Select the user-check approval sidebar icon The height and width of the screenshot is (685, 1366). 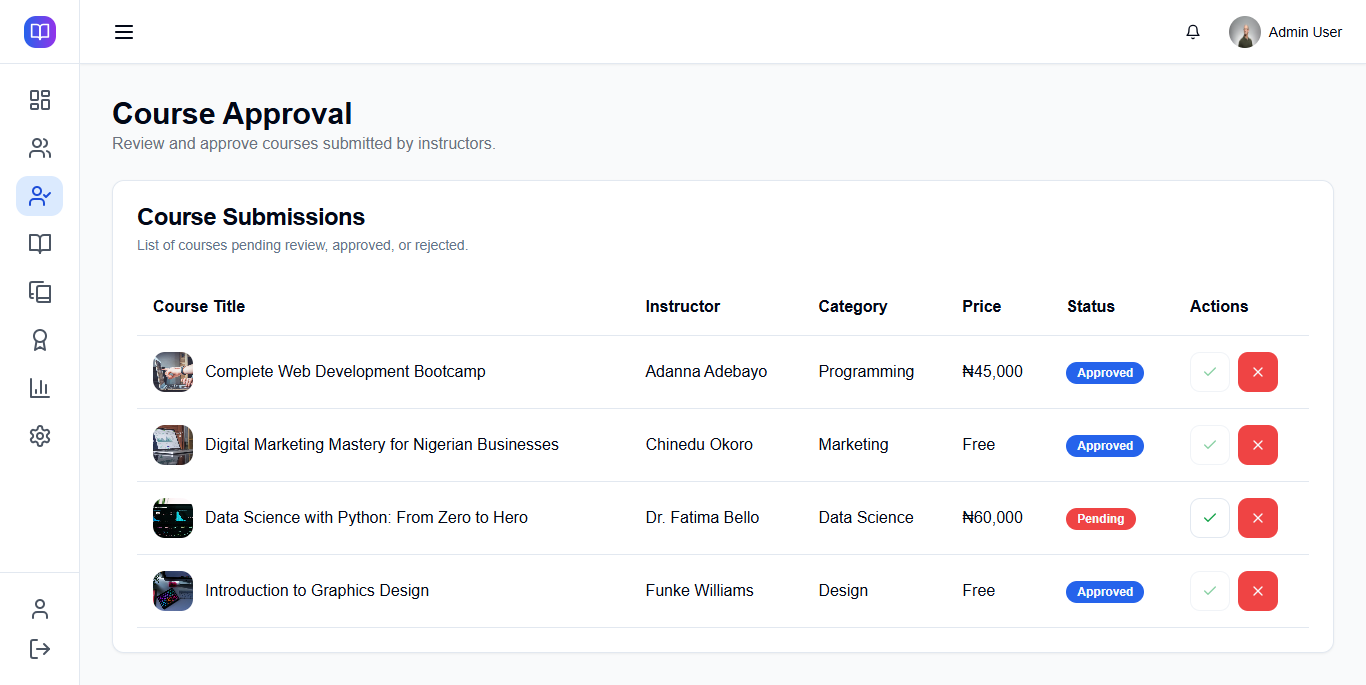pyautogui.click(x=40, y=196)
